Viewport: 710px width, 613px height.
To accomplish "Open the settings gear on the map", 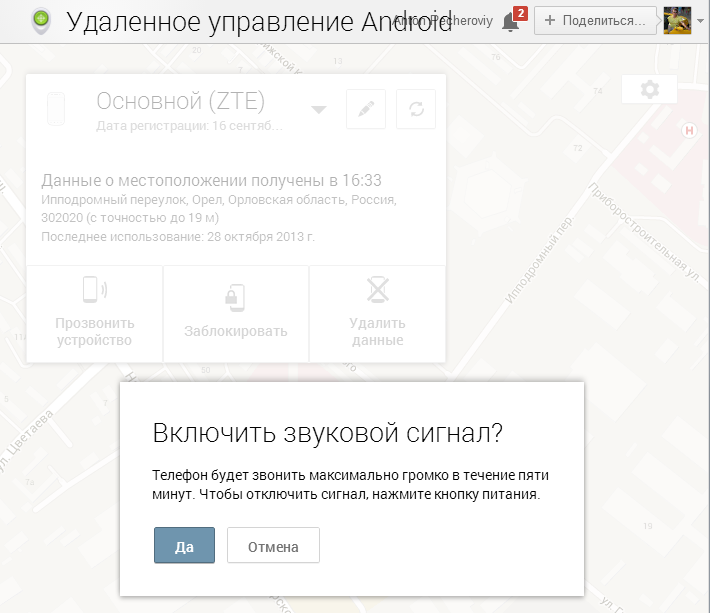I will coord(650,89).
